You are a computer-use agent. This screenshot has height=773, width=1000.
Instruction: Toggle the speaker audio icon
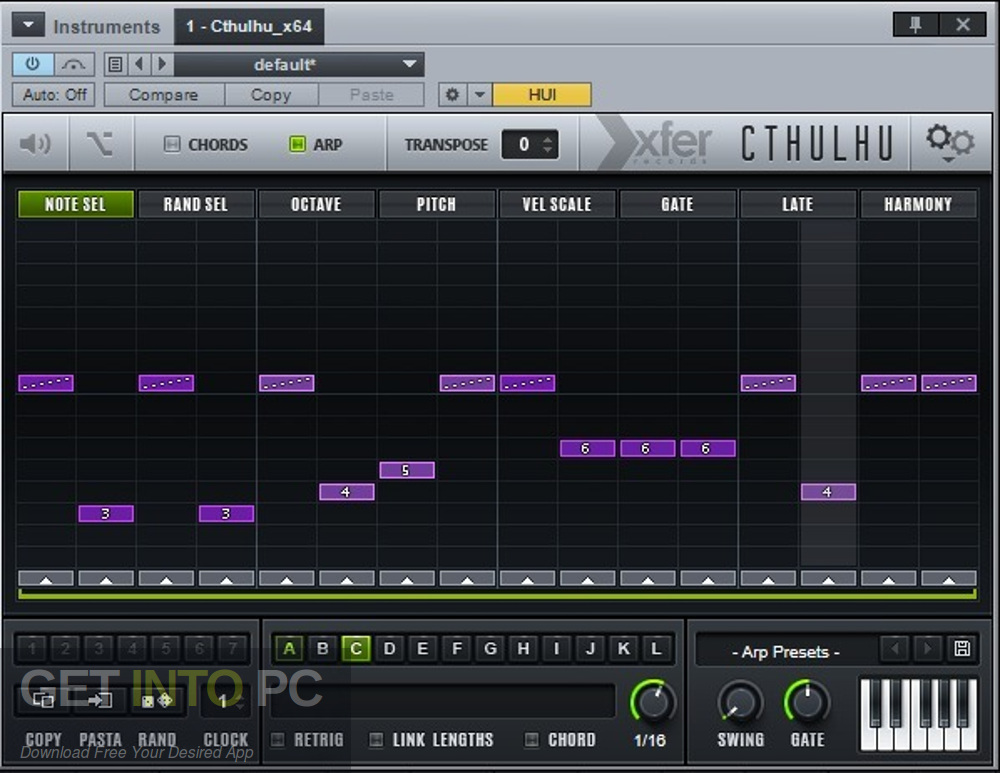click(36, 144)
